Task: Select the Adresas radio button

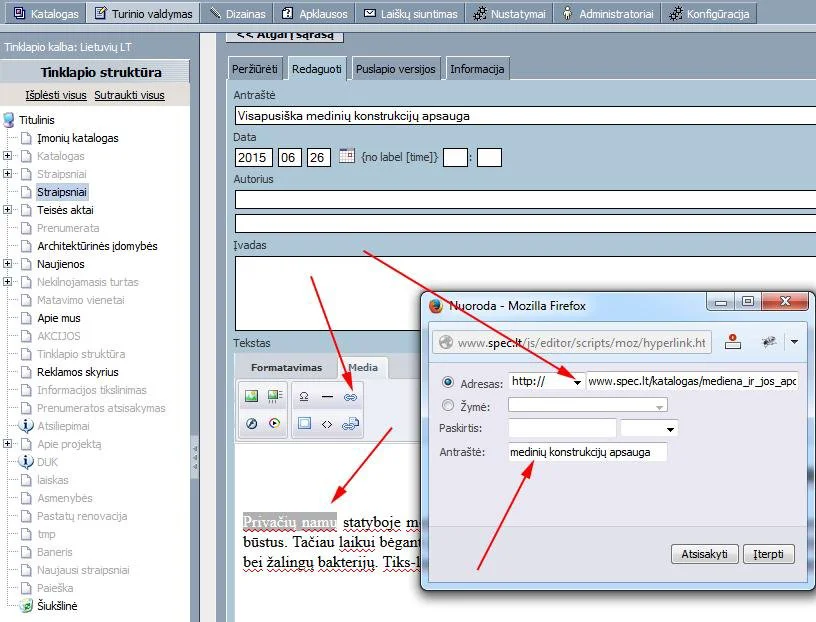Action: pyautogui.click(x=448, y=382)
